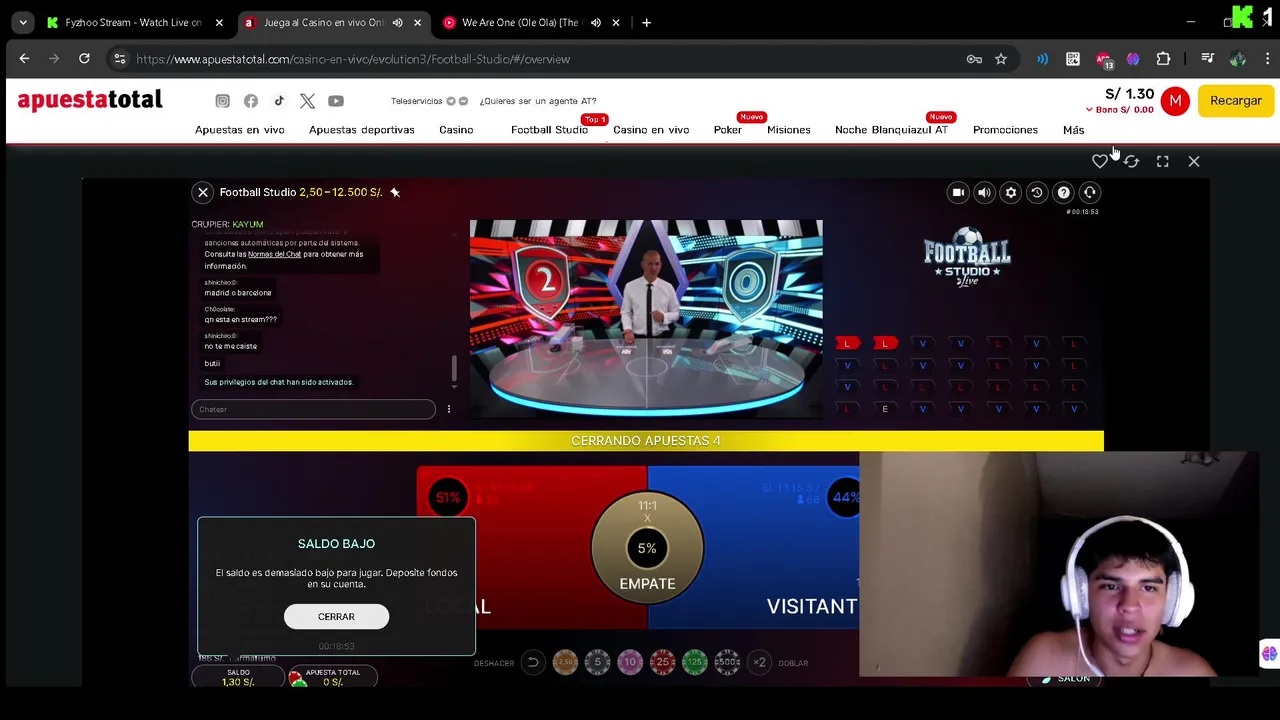Open Misiones menu item
Image resolution: width=1280 pixels, height=720 pixels.
pos(789,130)
